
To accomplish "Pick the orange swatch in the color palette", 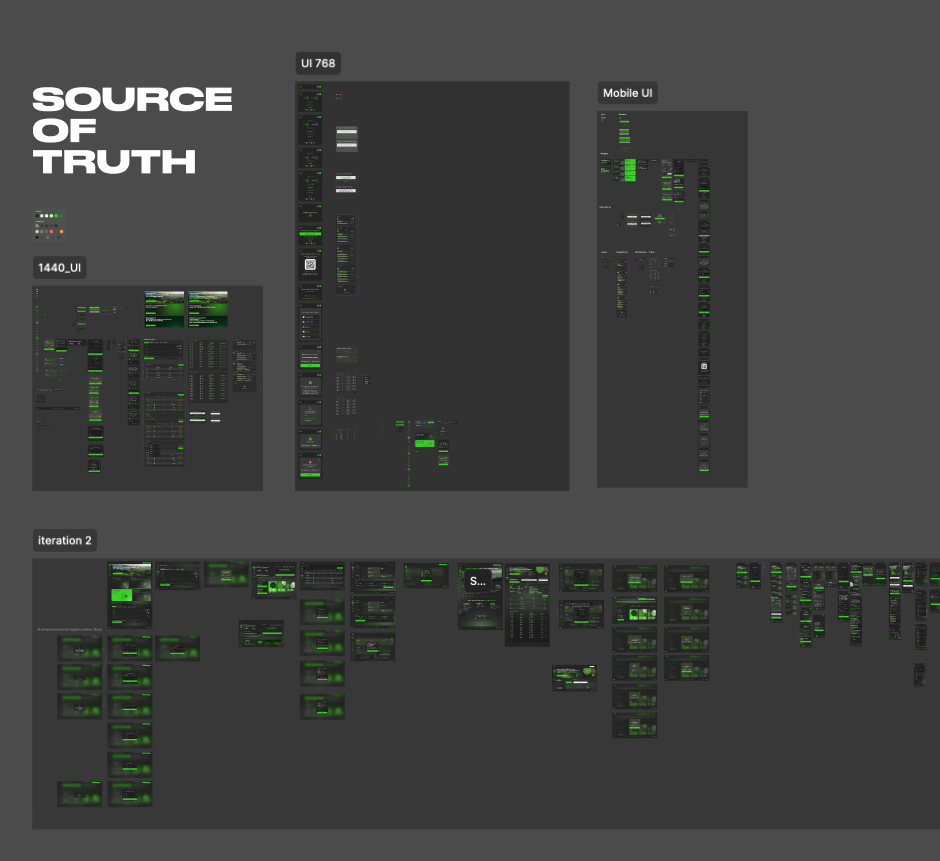I will coord(61,231).
